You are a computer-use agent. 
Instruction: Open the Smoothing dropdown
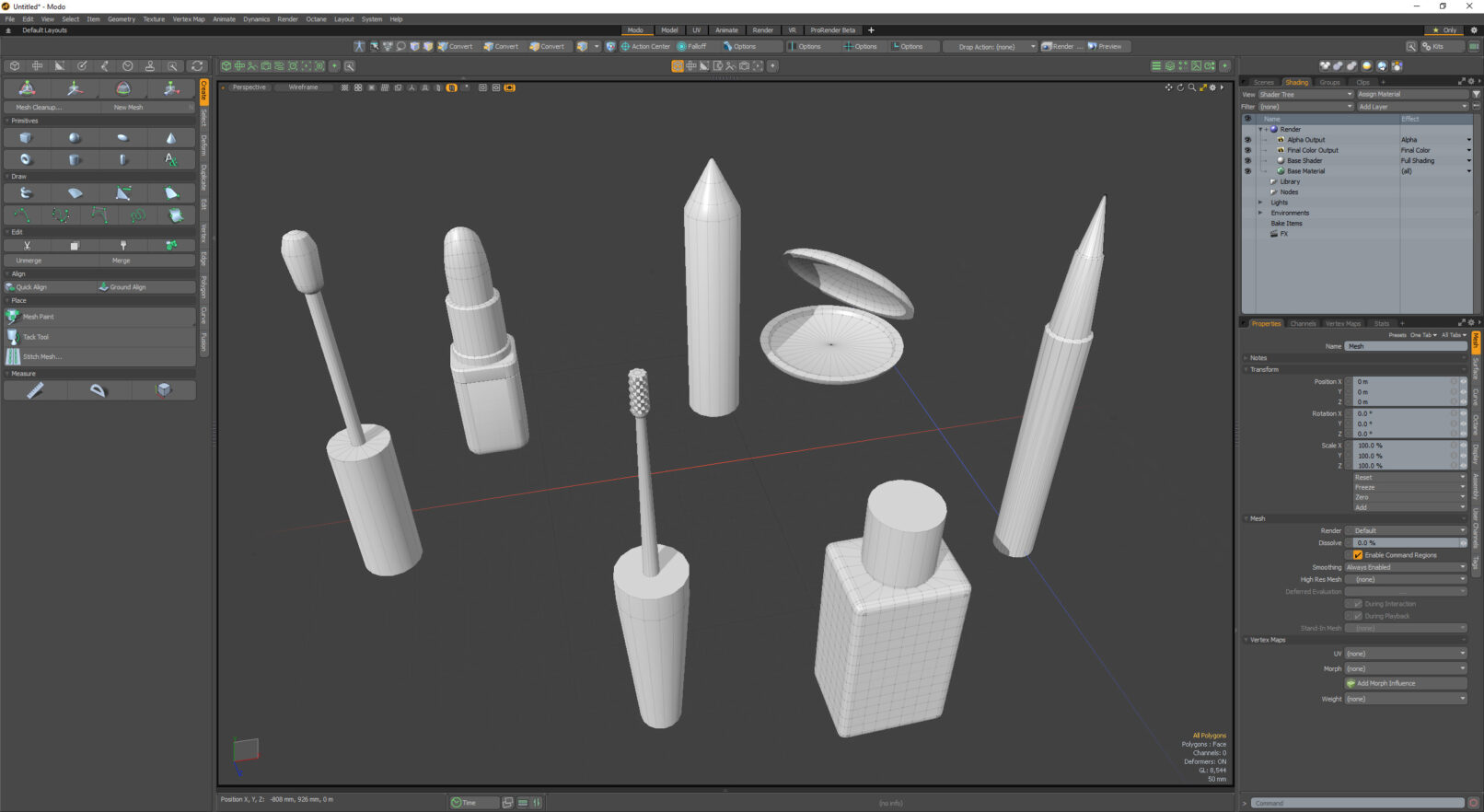click(1406, 567)
